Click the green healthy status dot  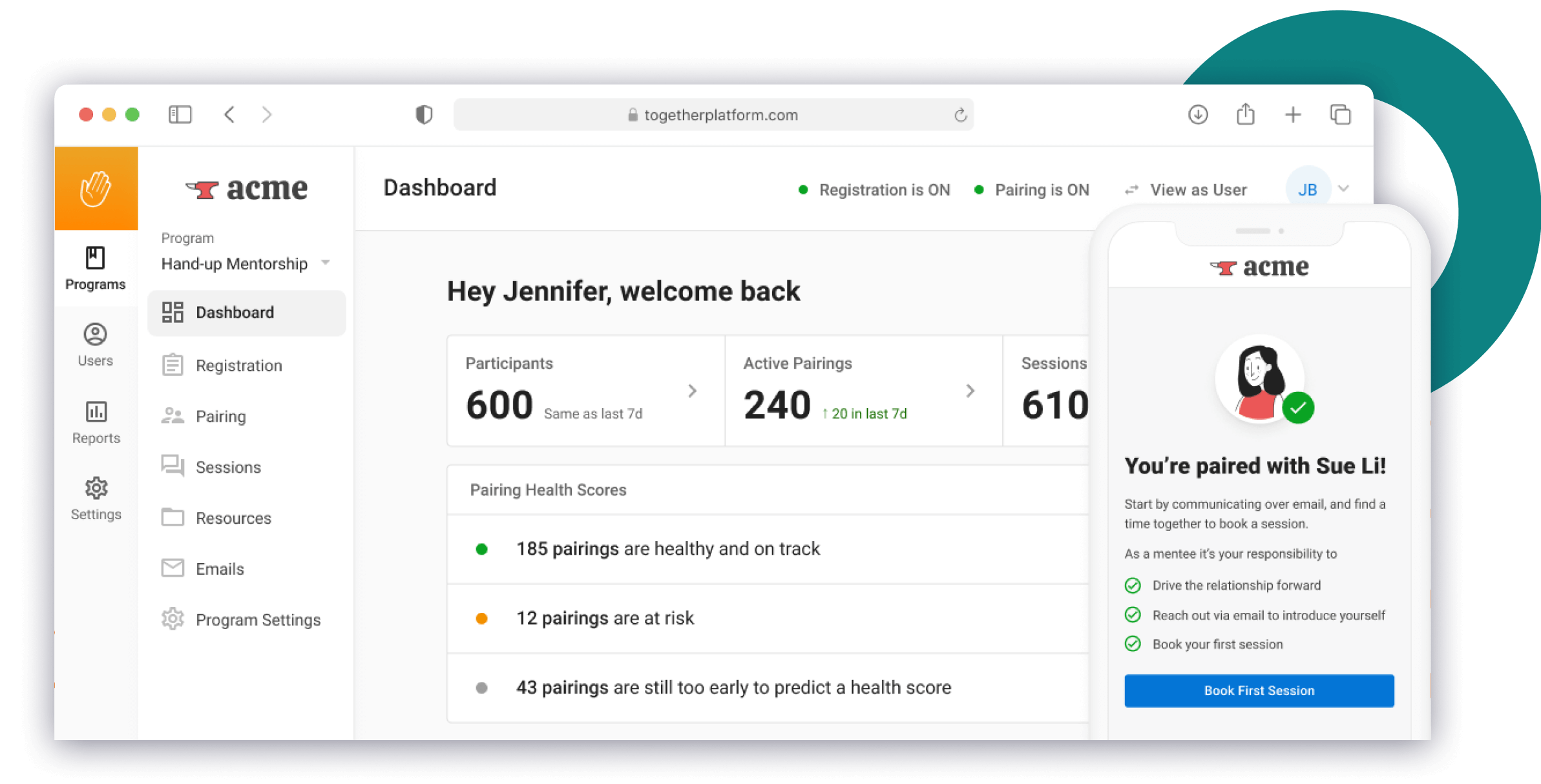481,550
